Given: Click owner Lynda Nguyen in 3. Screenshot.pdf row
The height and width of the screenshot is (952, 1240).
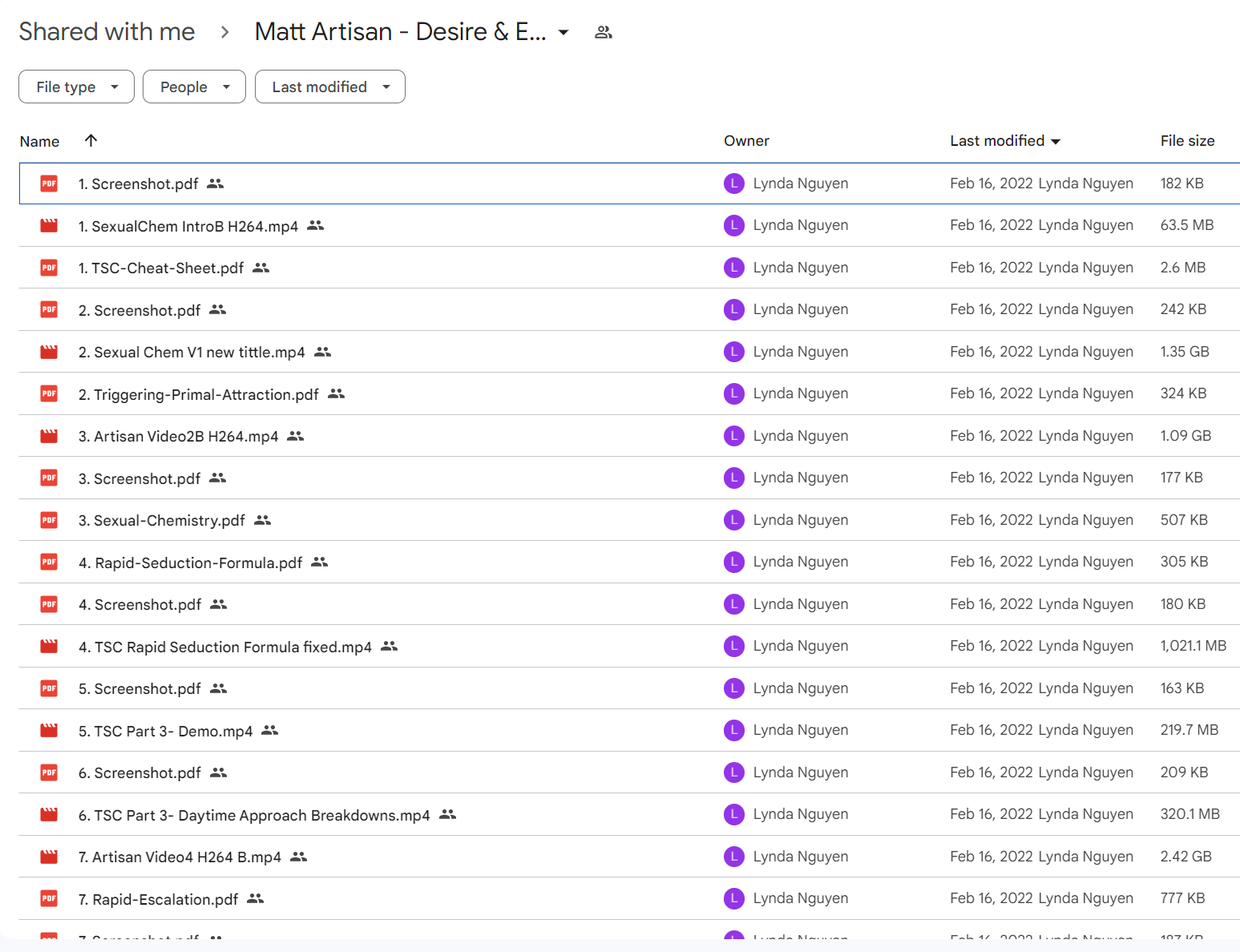Looking at the screenshot, I should (800, 478).
